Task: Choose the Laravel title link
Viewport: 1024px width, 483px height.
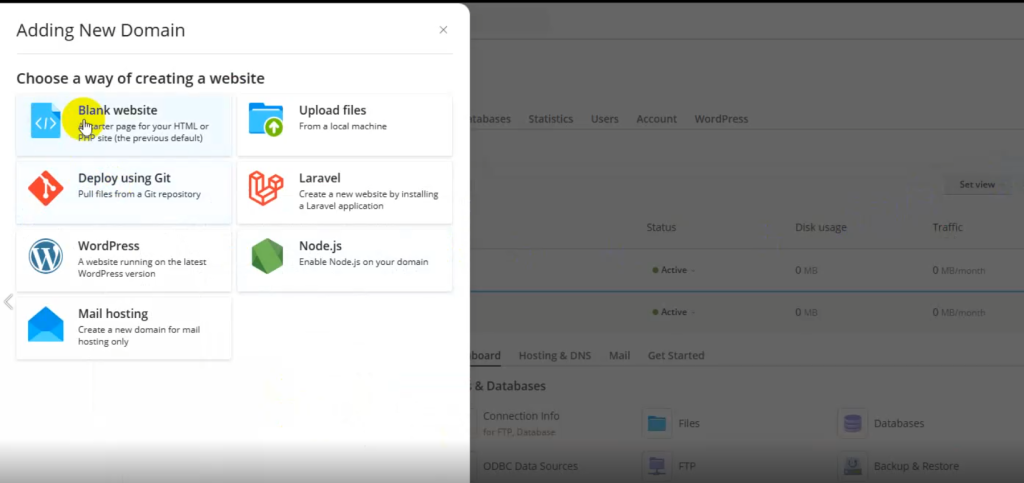Action: coord(320,178)
